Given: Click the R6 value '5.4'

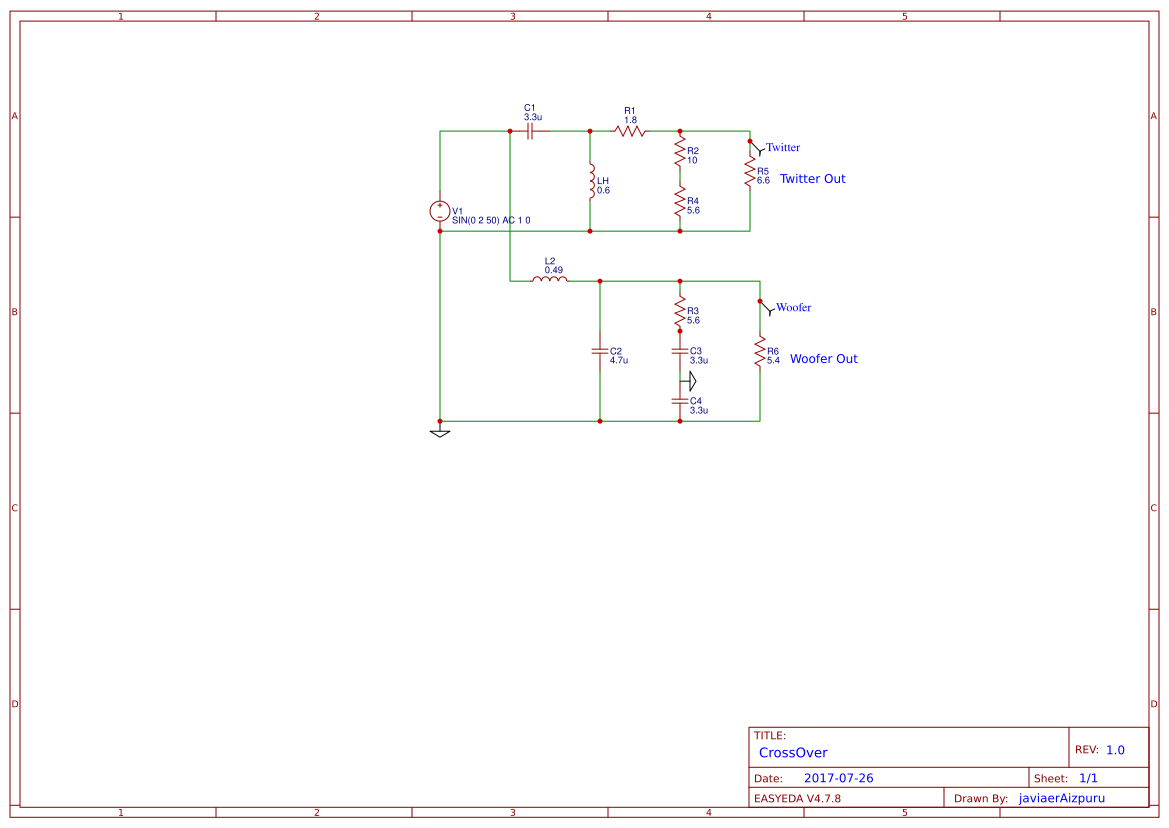Looking at the screenshot, I should click(773, 361).
